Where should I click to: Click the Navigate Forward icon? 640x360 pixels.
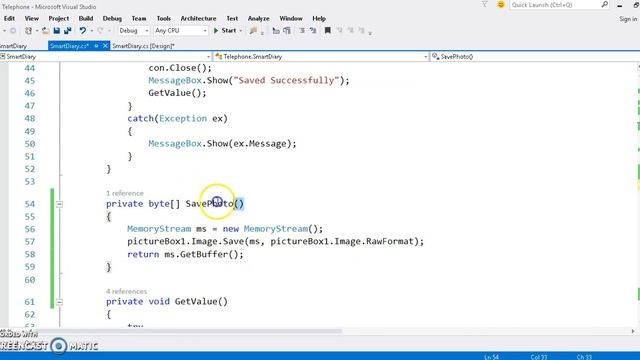point(13,31)
